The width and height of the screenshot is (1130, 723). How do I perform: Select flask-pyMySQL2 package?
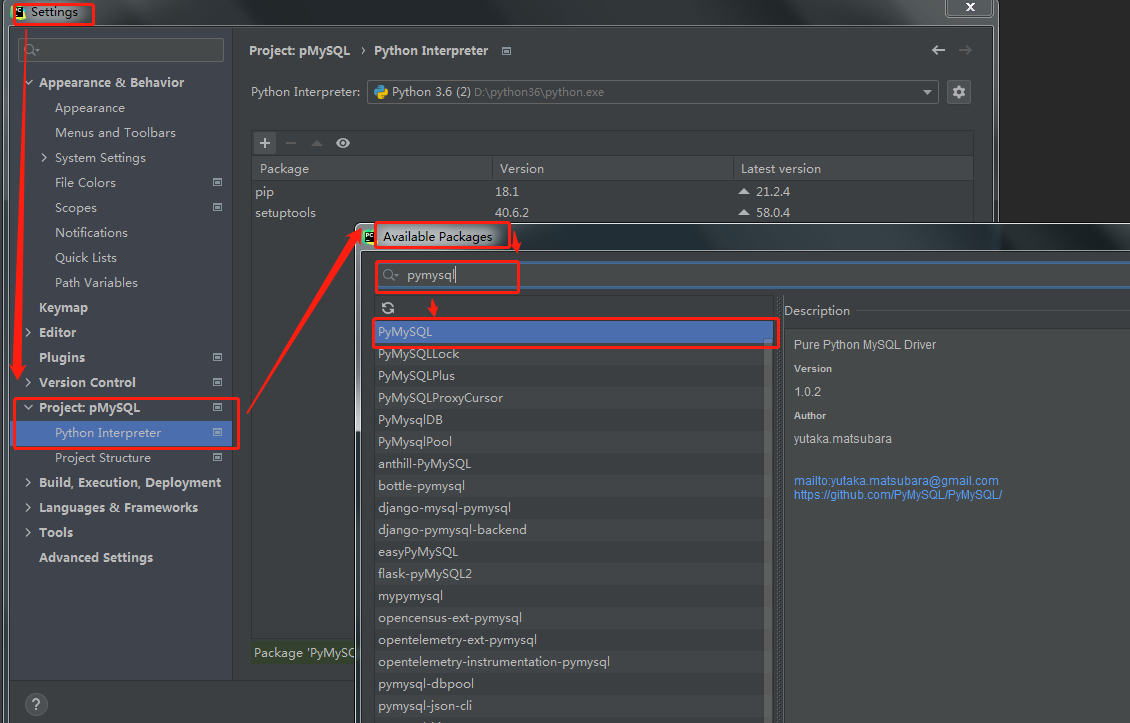tap(569, 574)
